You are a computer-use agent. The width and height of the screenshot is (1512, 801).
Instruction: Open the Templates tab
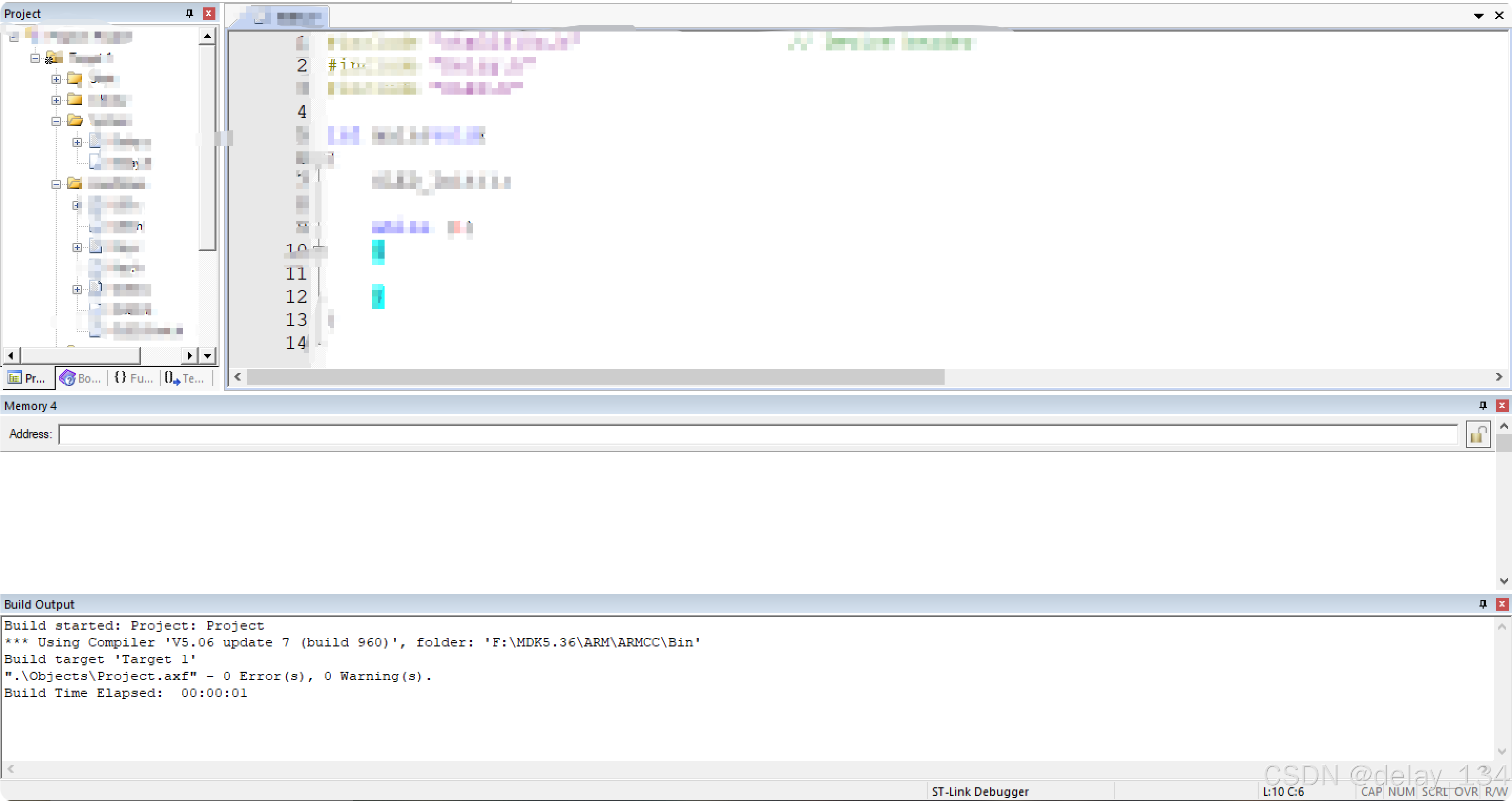pos(184,378)
